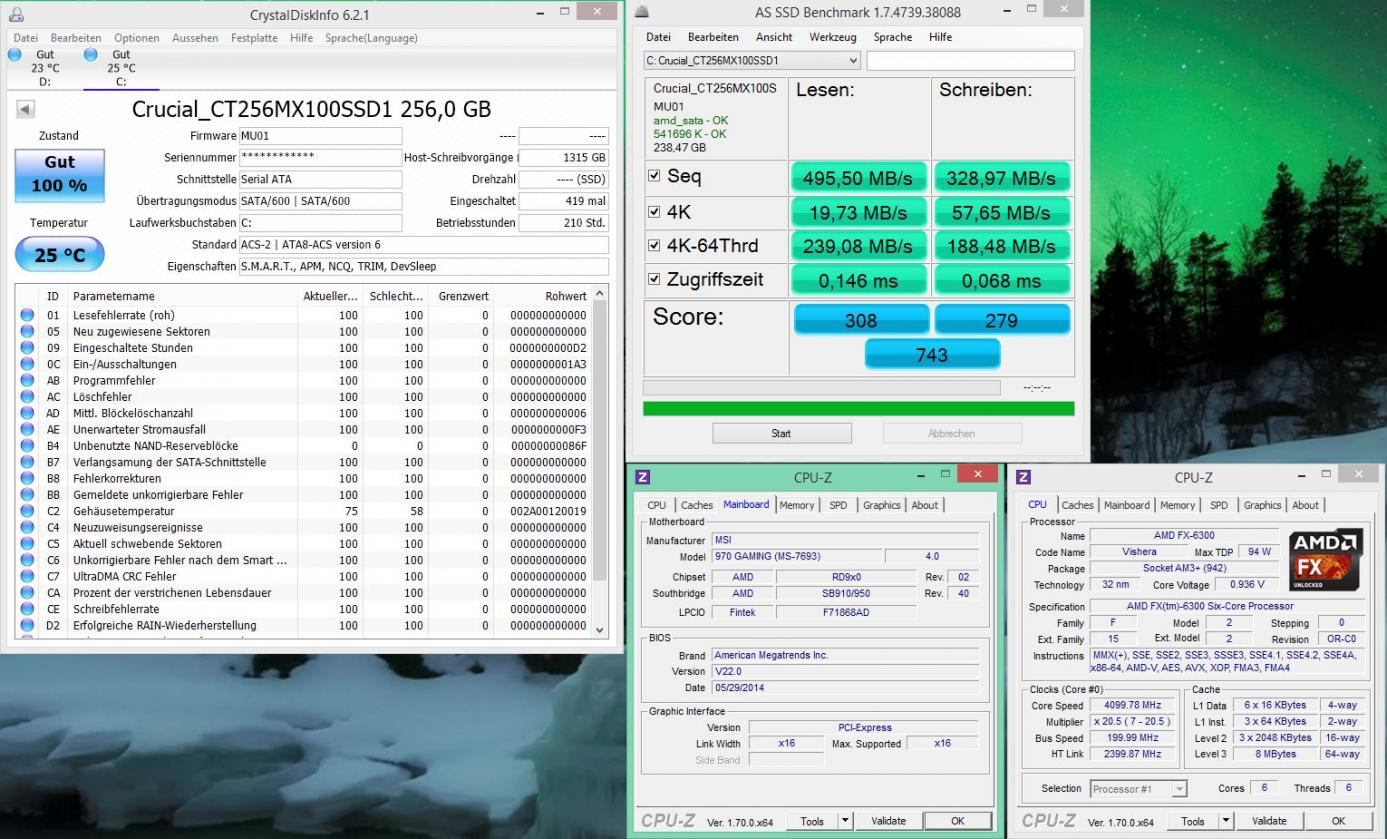1387x839 pixels.
Task: Click the Seriennummer field
Action: [x=320, y=158]
